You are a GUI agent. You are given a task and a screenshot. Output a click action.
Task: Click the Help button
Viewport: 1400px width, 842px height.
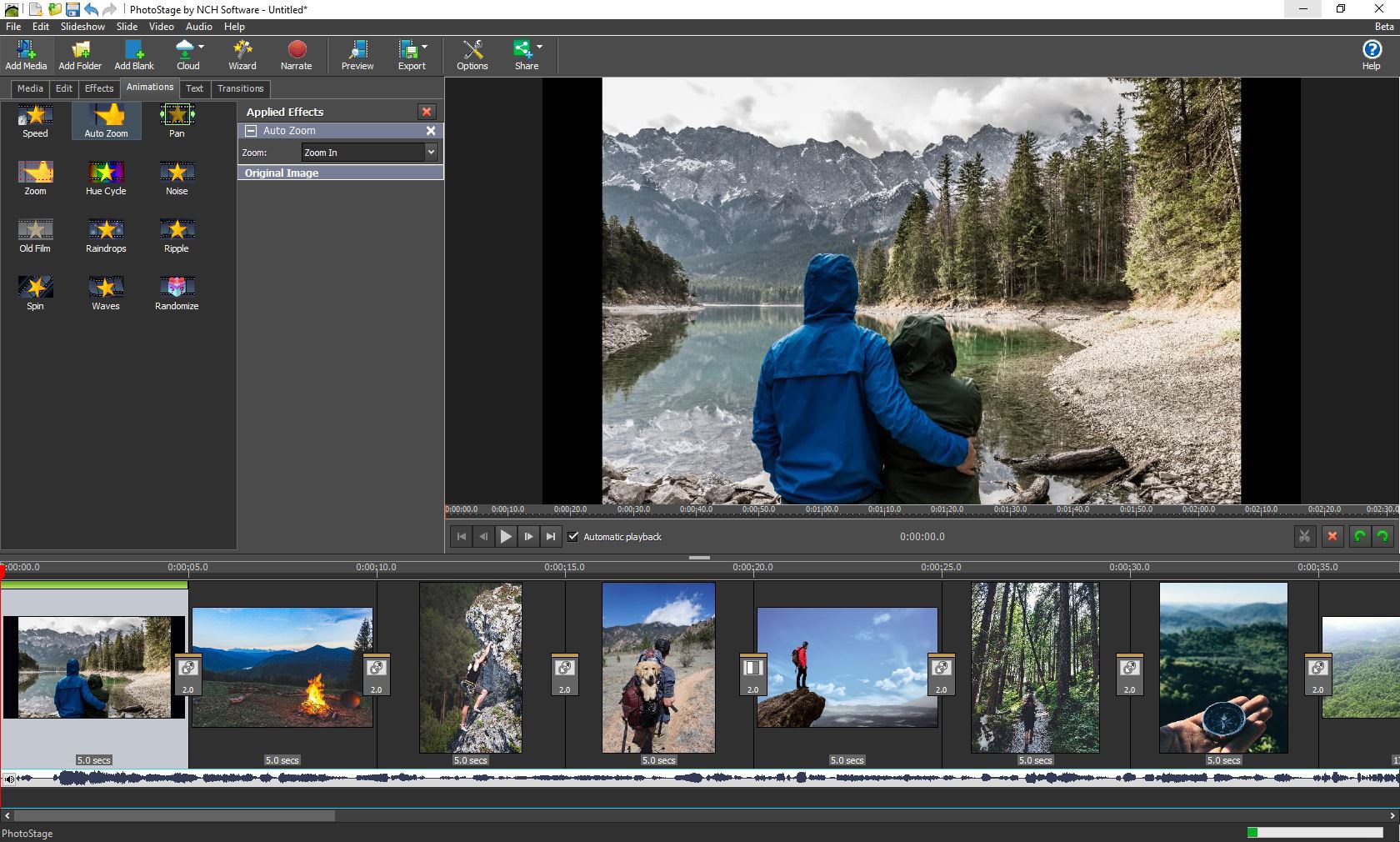click(x=1370, y=54)
